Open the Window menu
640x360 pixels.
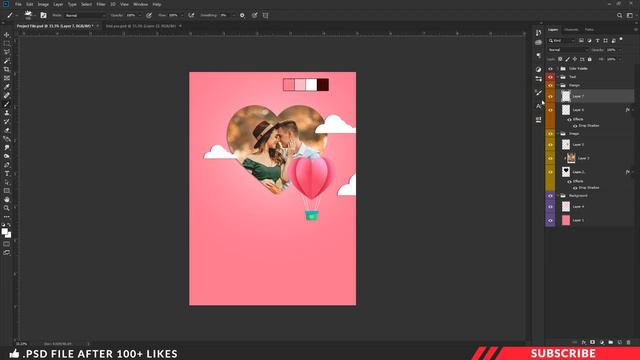(x=140, y=4)
